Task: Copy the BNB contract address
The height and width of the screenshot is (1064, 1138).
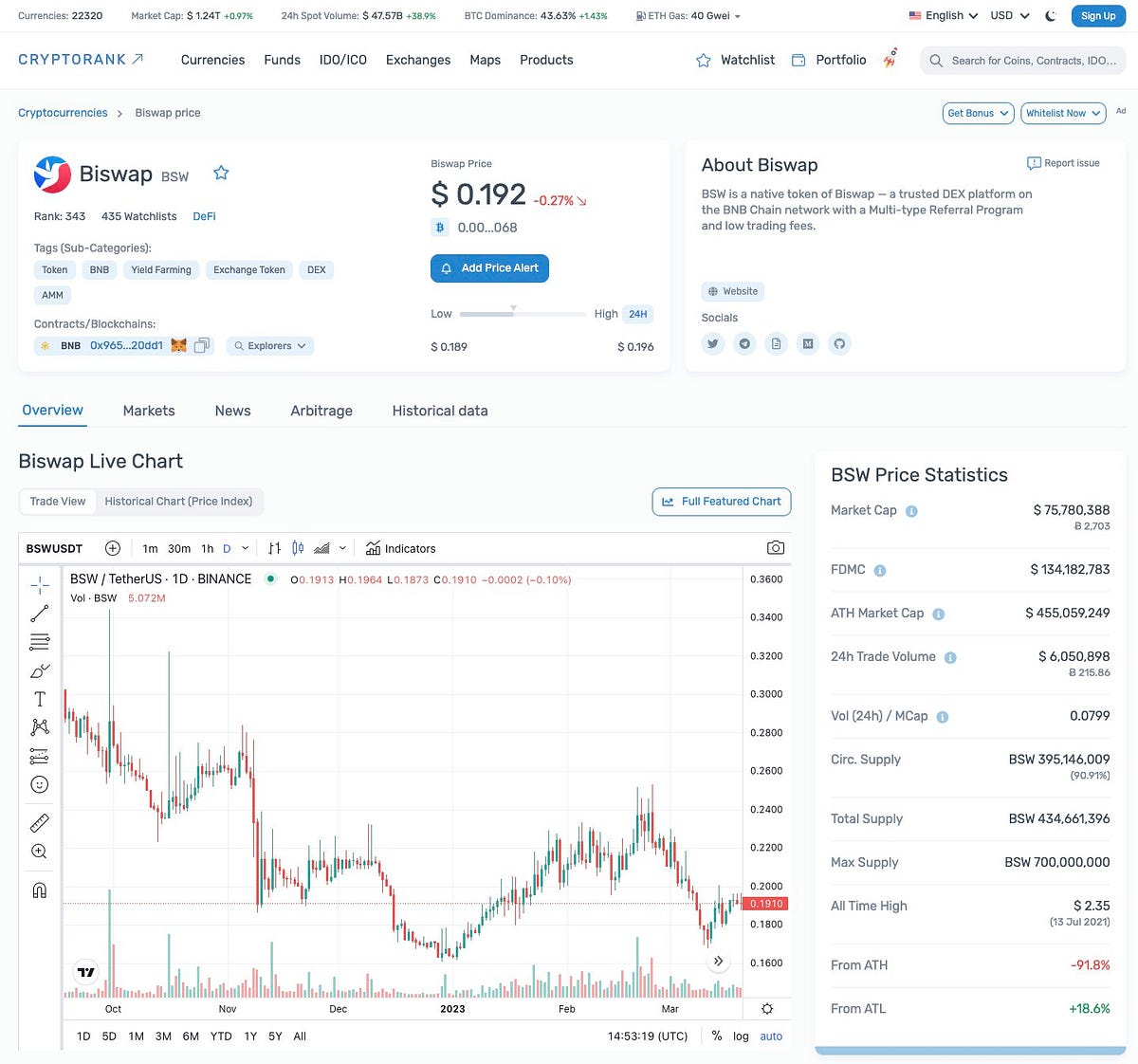Action: tap(201, 346)
